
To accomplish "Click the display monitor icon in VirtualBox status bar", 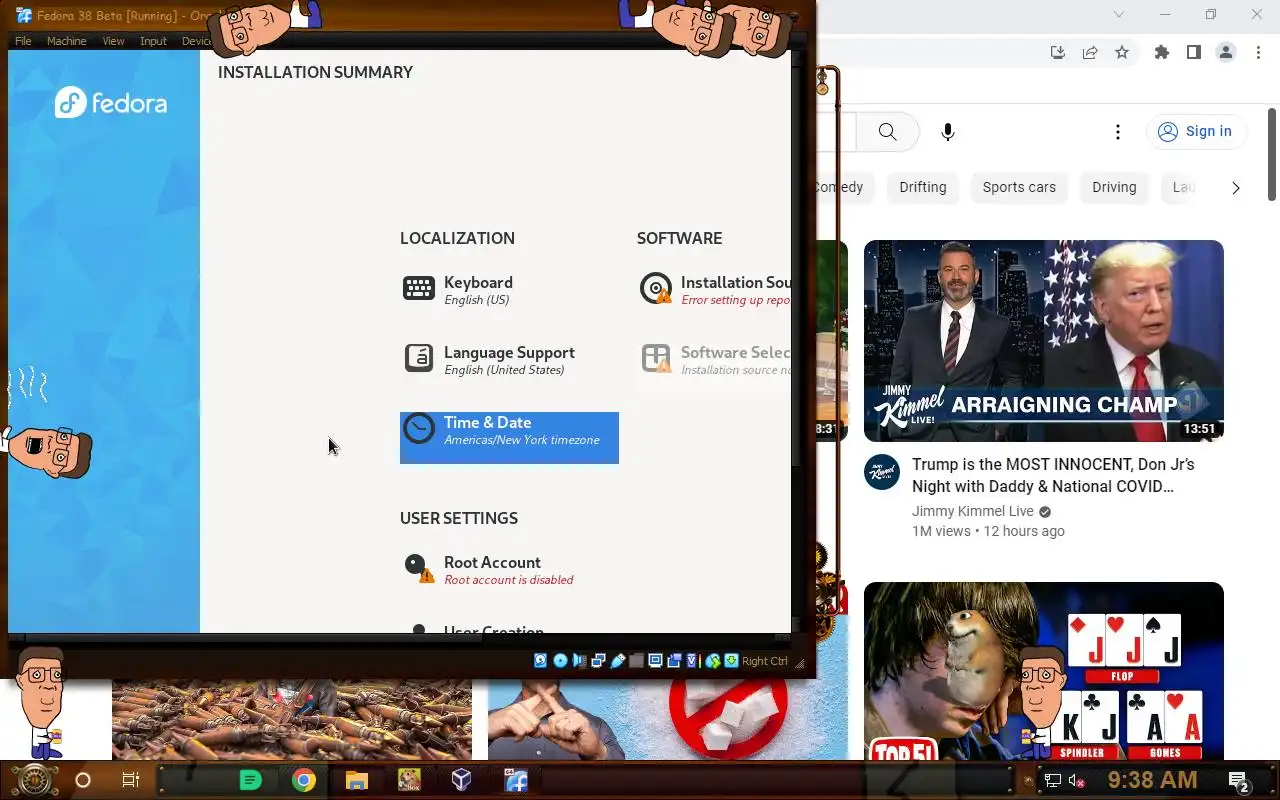I will pyautogui.click(x=655, y=661).
